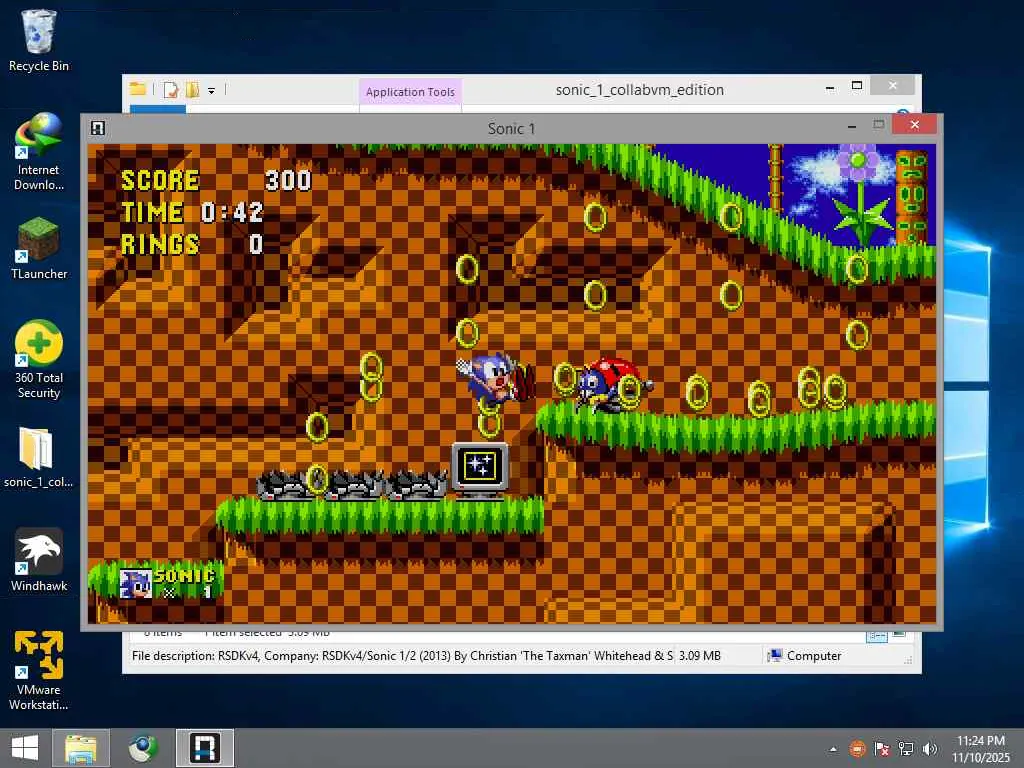The image size is (1024, 768).
Task: Open Action Center flag tray icon
Action: click(882, 749)
